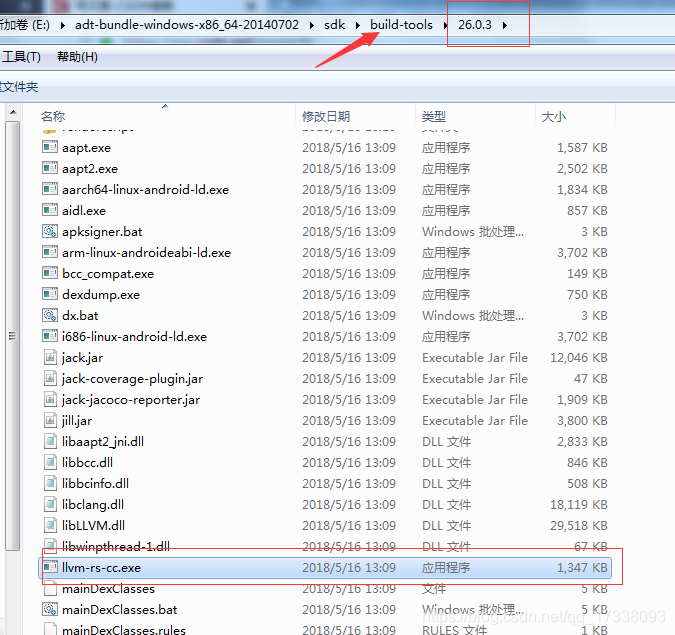675x635 pixels.
Task: Click the aidl.exe application icon
Action: click(x=50, y=210)
